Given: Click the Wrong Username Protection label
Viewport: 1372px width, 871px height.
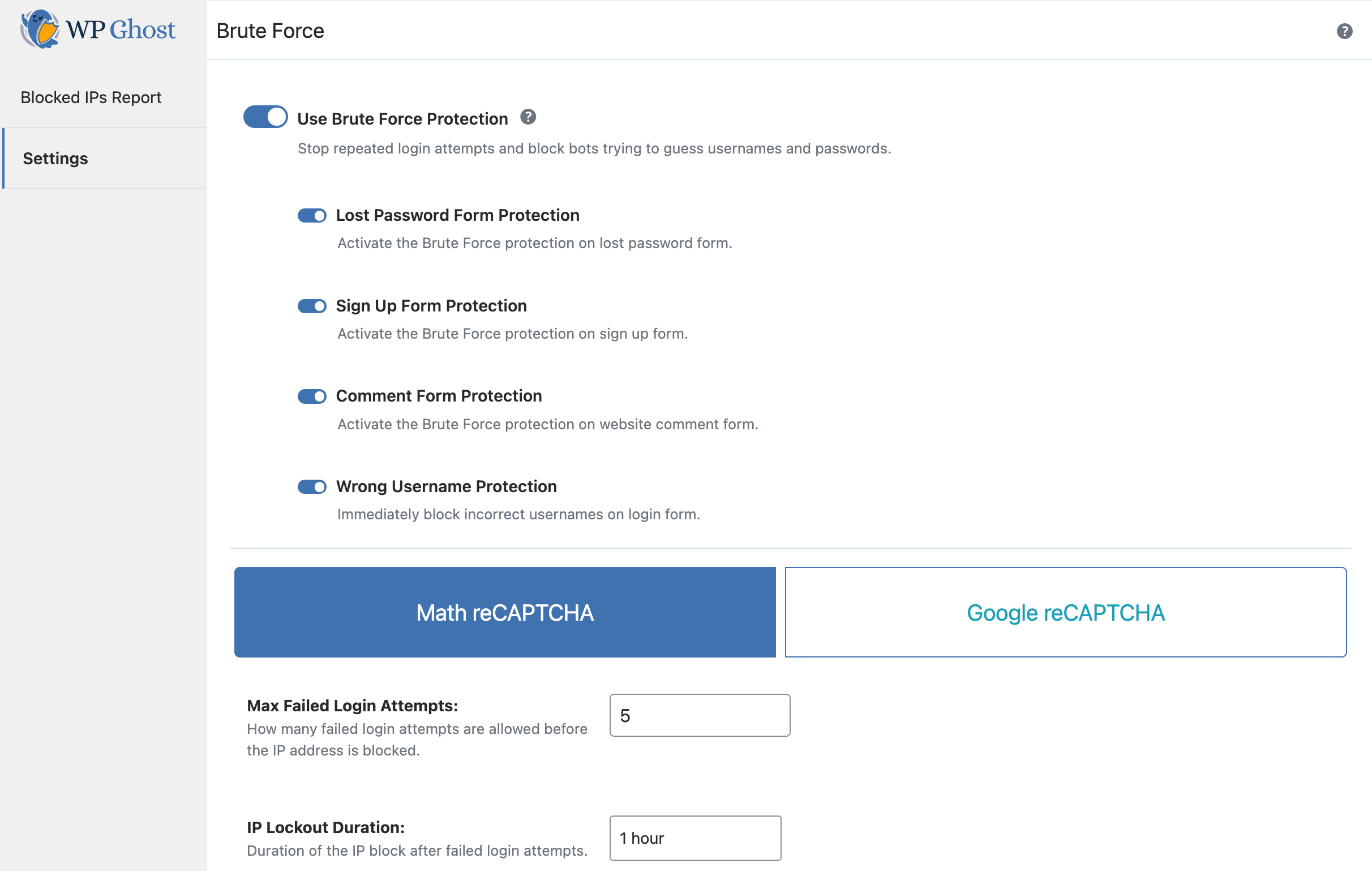Looking at the screenshot, I should click(446, 487).
